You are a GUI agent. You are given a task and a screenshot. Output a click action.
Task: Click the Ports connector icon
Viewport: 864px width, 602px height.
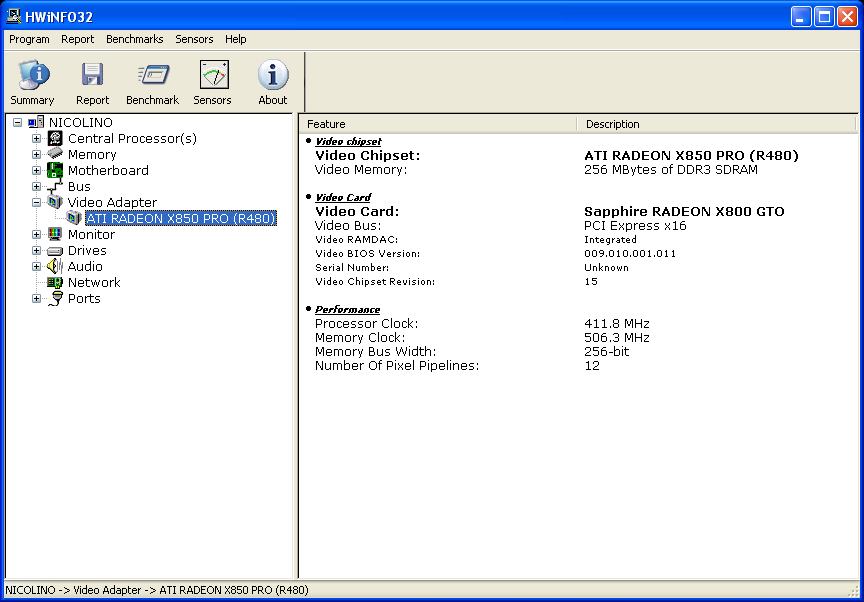(55, 299)
